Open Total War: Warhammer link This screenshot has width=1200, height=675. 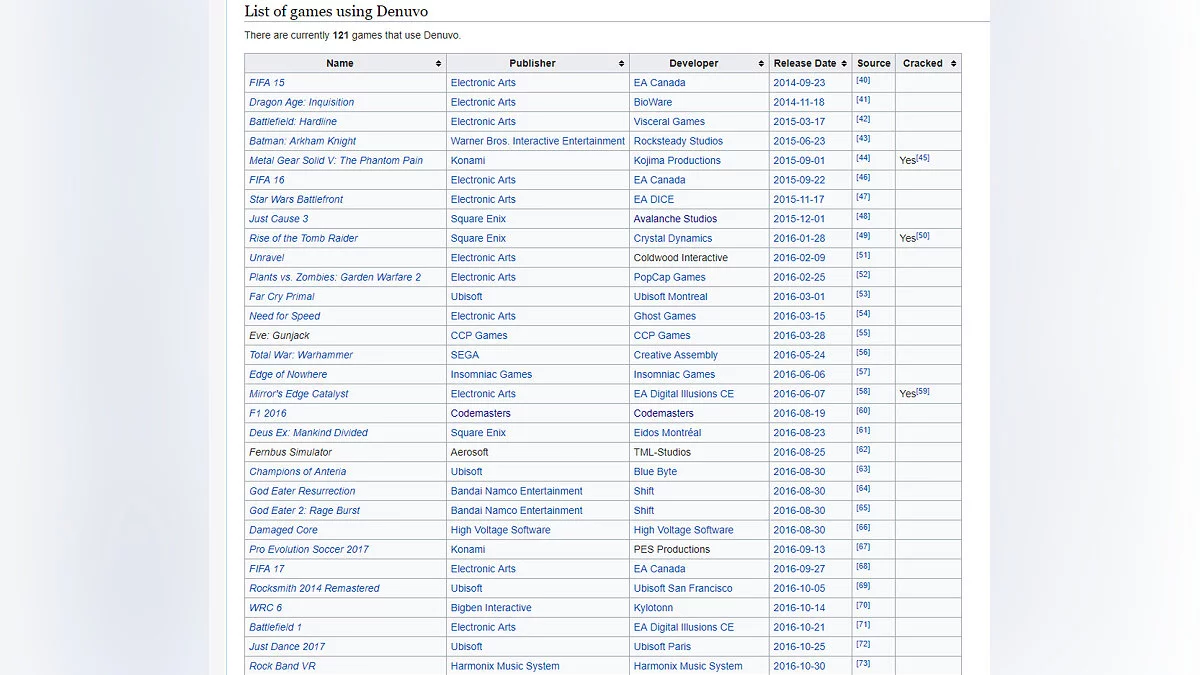301,355
